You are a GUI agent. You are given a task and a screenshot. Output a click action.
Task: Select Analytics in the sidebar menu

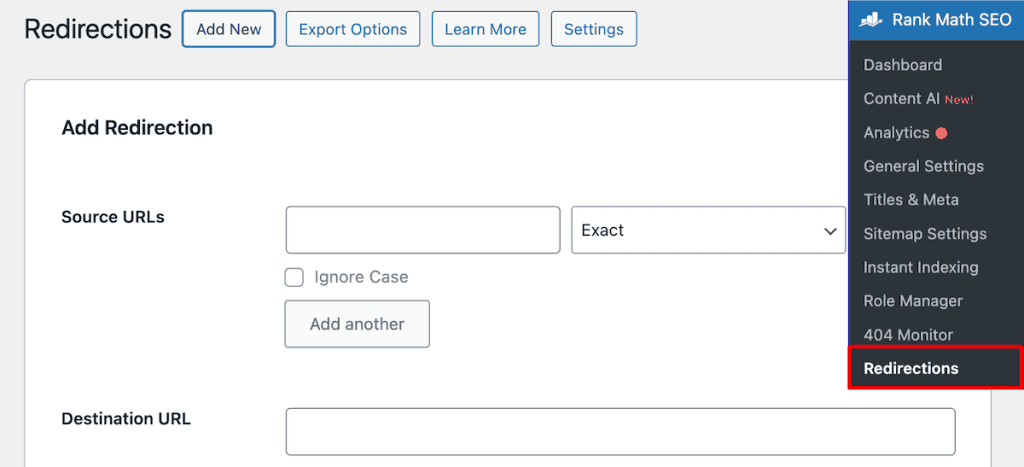pos(896,133)
